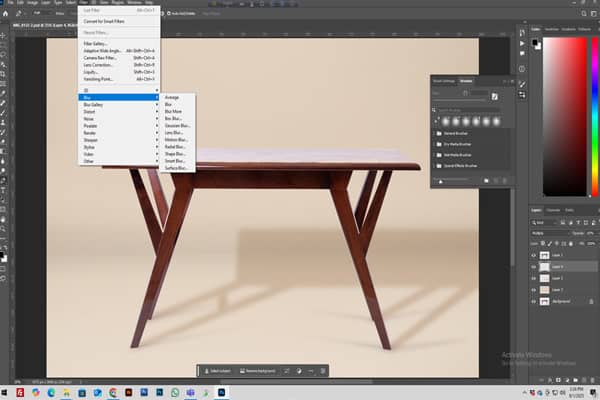600x400 pixels.
Task: Toggle lock position icon
Action: click(x=557, y=243)
